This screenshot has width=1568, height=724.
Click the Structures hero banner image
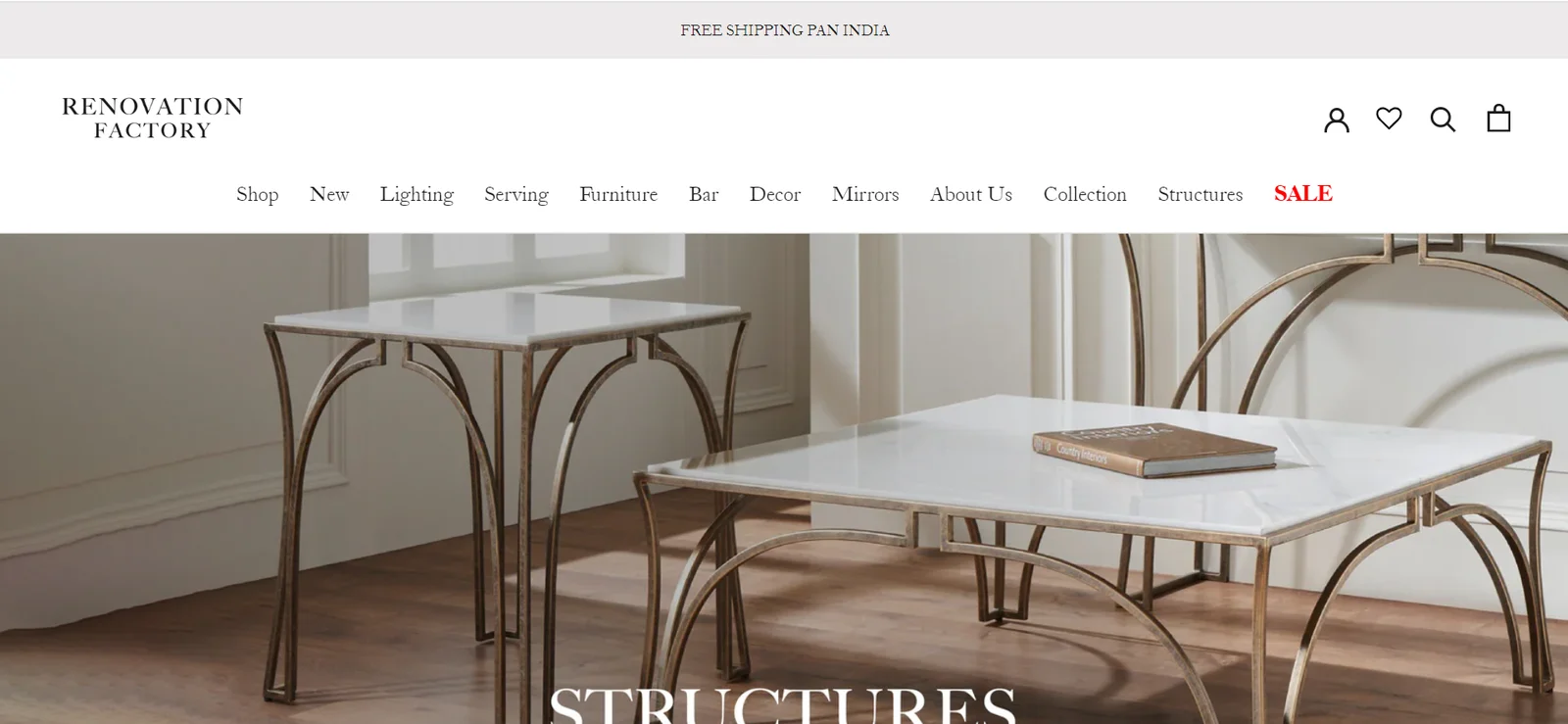click(784, 478)
